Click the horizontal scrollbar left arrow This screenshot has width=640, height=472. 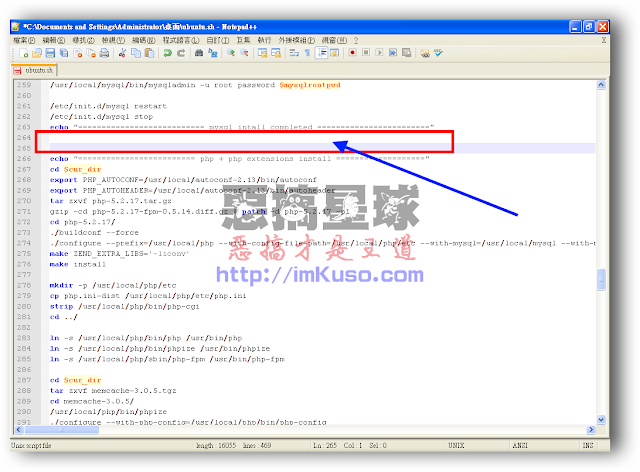point(19,430)
